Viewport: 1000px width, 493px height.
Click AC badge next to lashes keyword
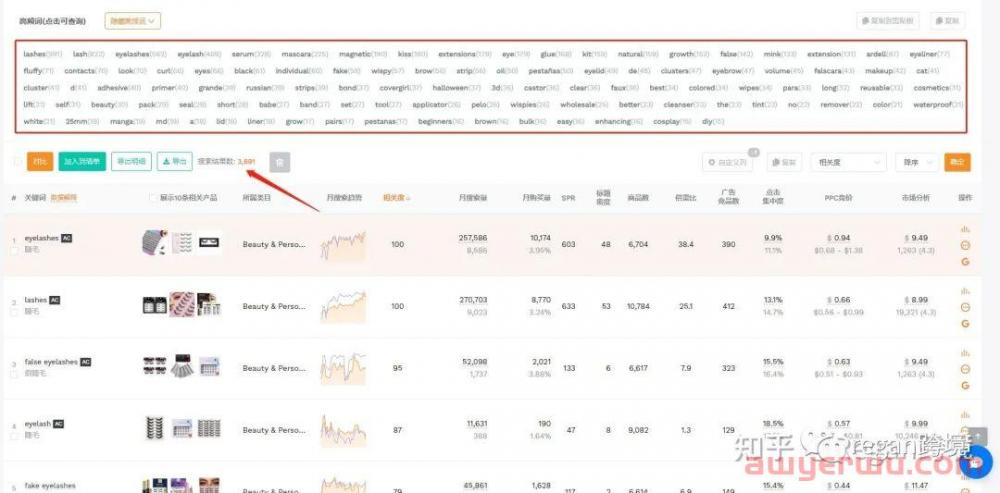click(55, 300)
